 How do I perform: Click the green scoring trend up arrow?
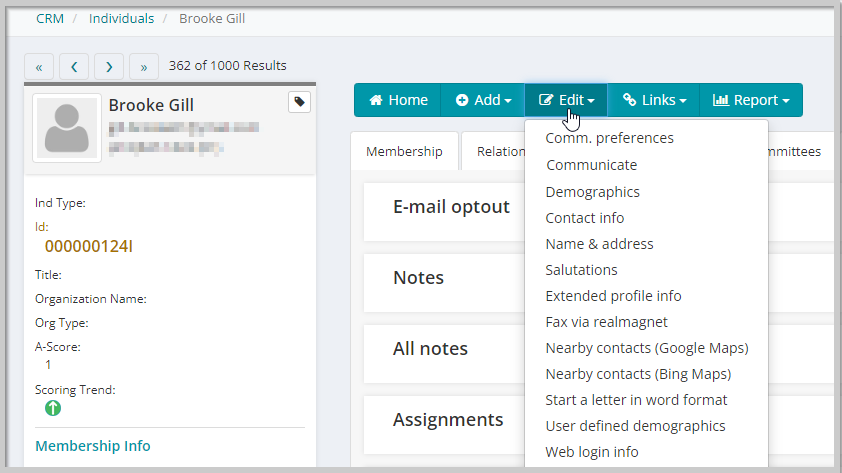53,408
